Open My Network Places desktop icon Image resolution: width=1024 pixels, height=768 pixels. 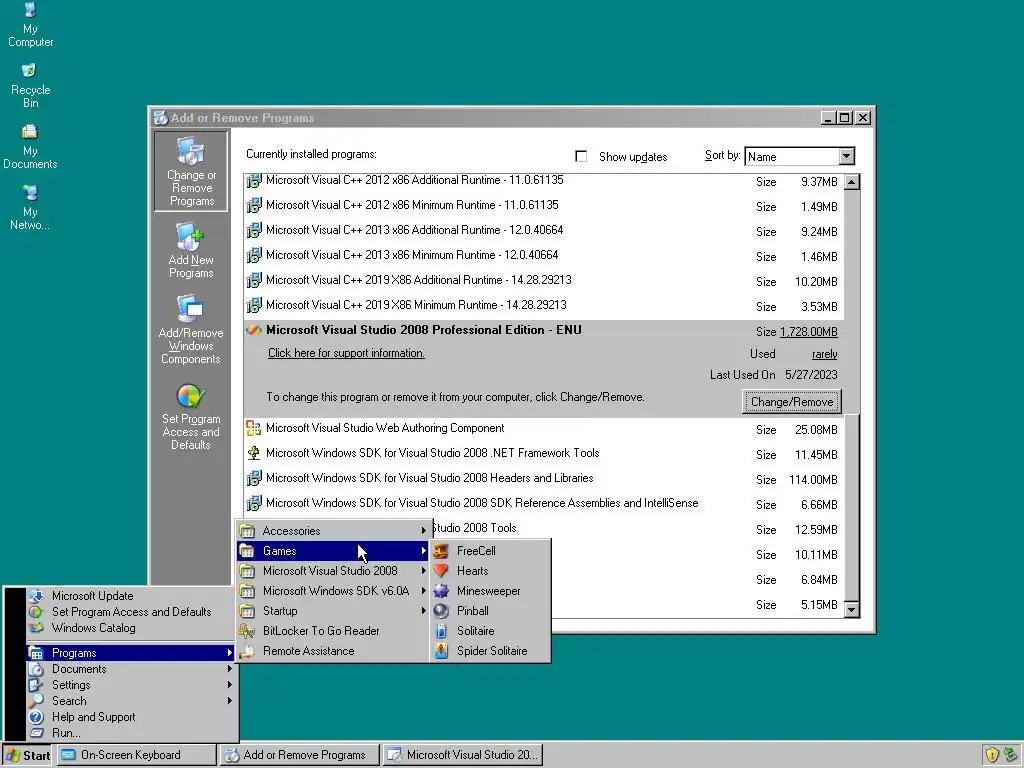[30, 207]
